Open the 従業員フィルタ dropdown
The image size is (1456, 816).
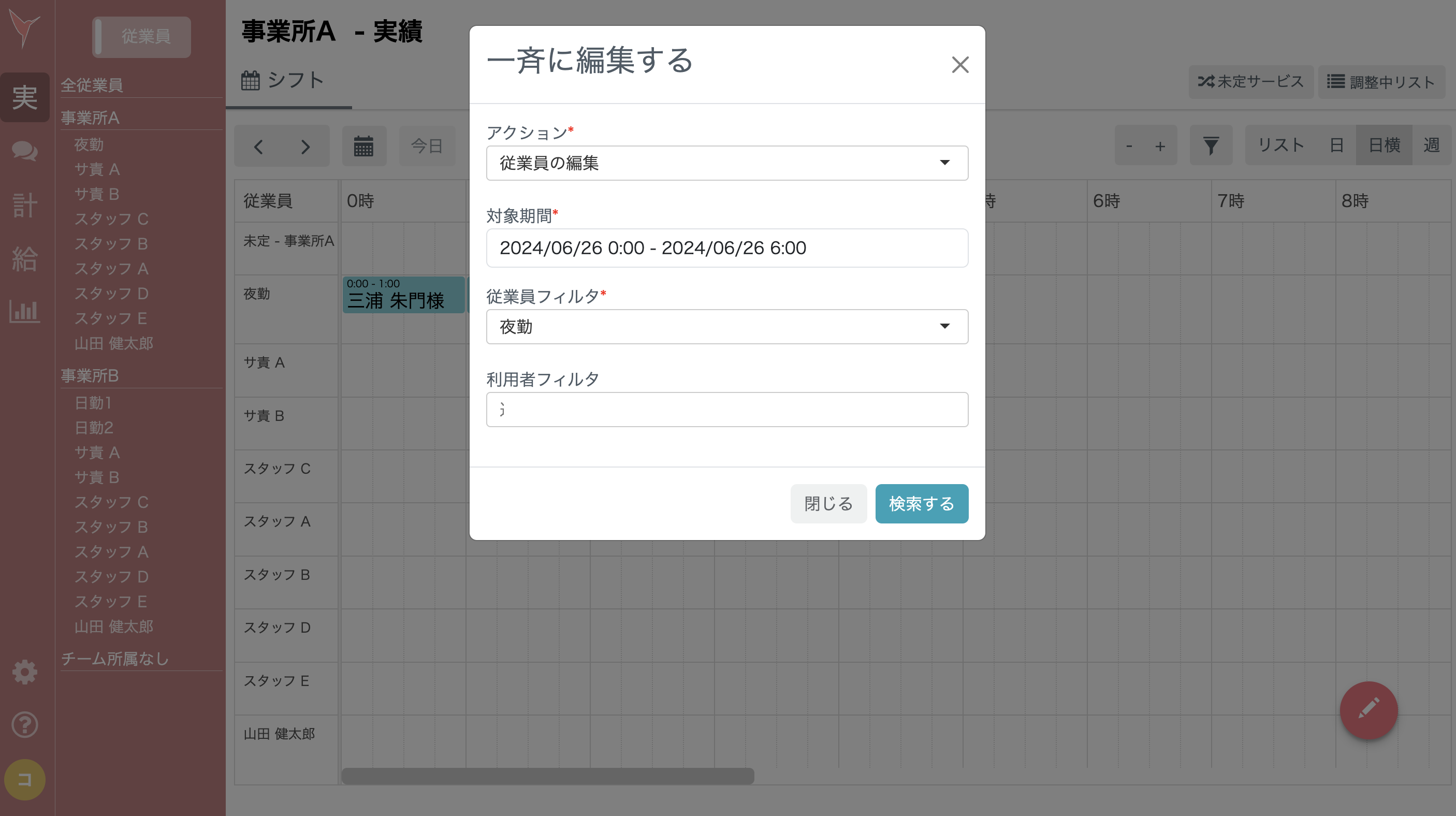point(727,327)
